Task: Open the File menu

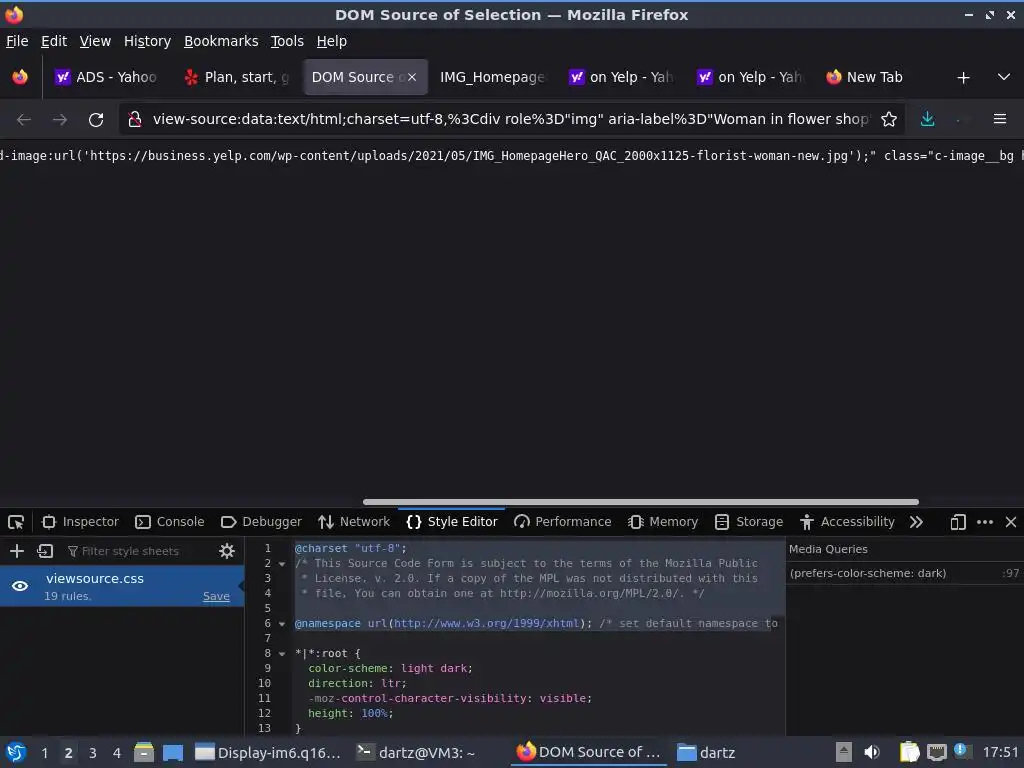Action: click(17, 41)
